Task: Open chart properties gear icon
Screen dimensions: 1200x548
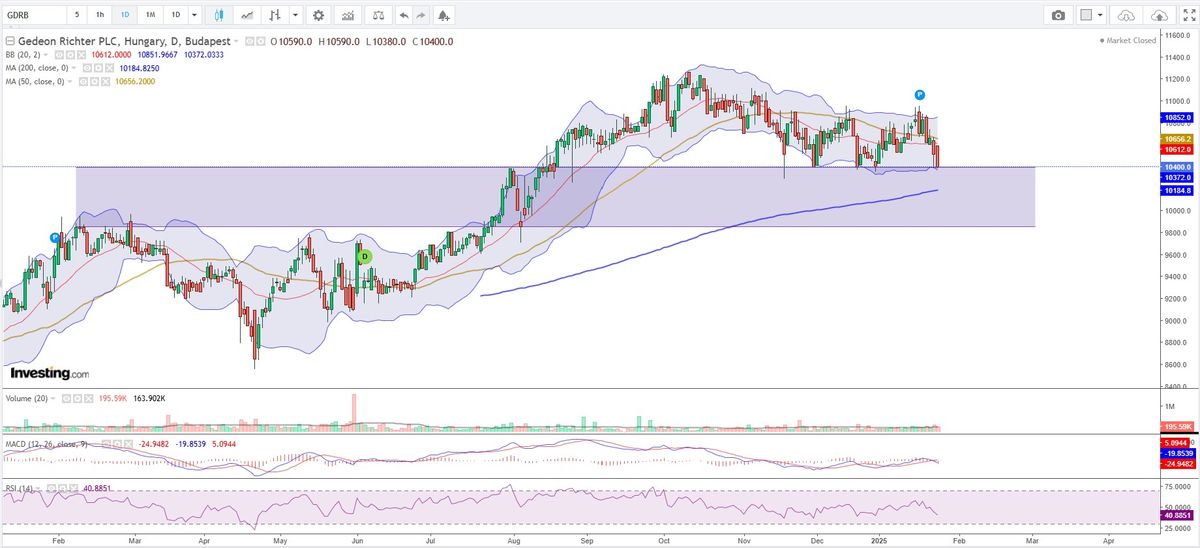Action: coord(318,15)
